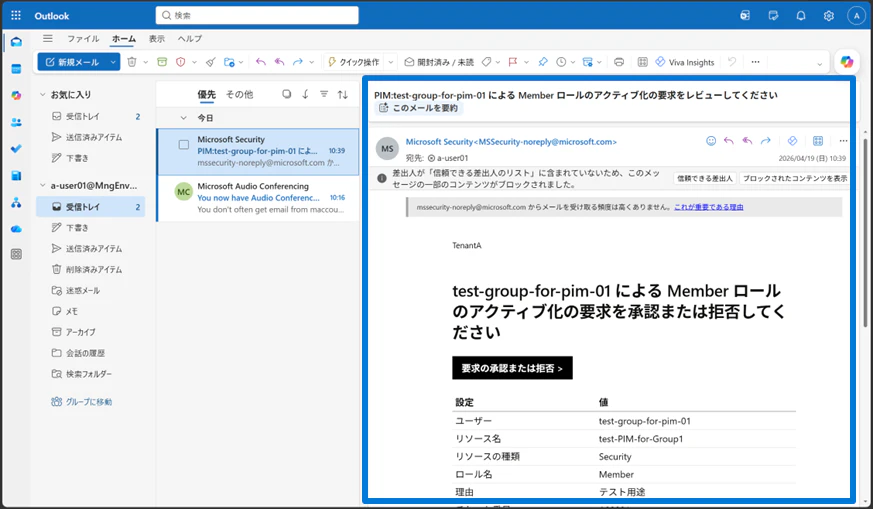Open the これが重要である理由 link
The image size is (873, 509).
[708, 207]
